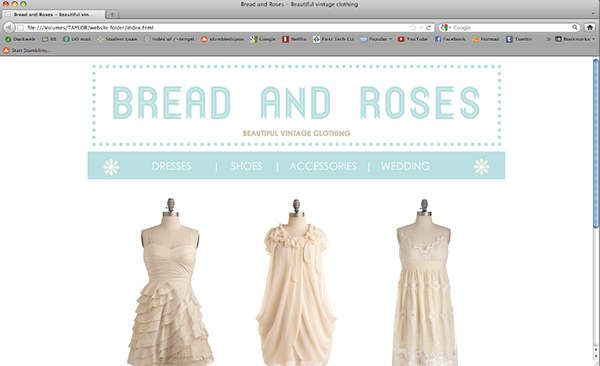Open the Student Loan bookmark
600x366 pixels.
click(117, 39)
